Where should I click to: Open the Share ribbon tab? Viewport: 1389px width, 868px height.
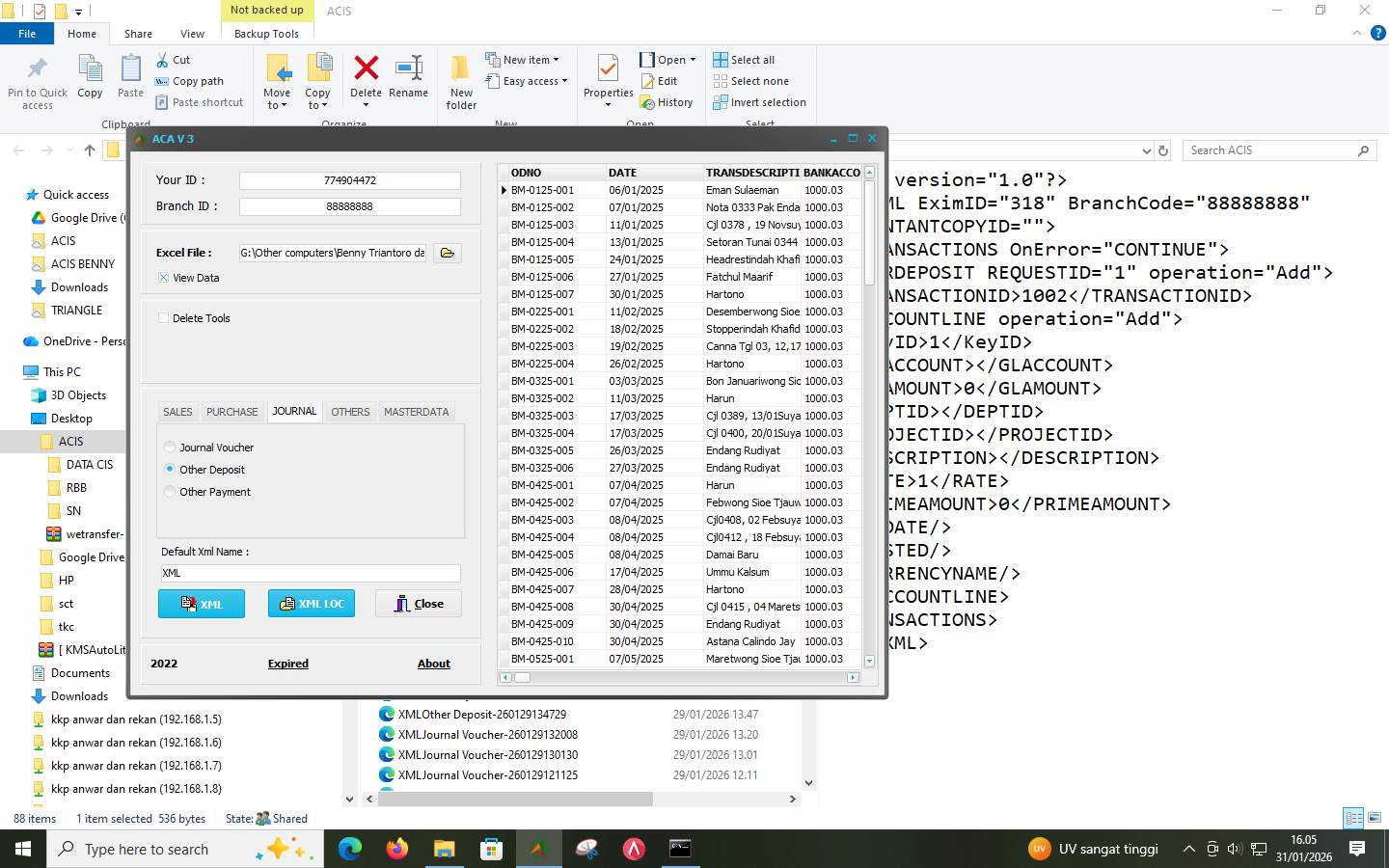click(x=138, y=33)
